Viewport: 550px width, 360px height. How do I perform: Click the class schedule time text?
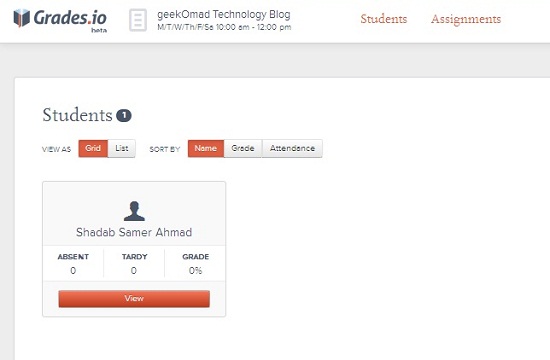pos(224,27)
